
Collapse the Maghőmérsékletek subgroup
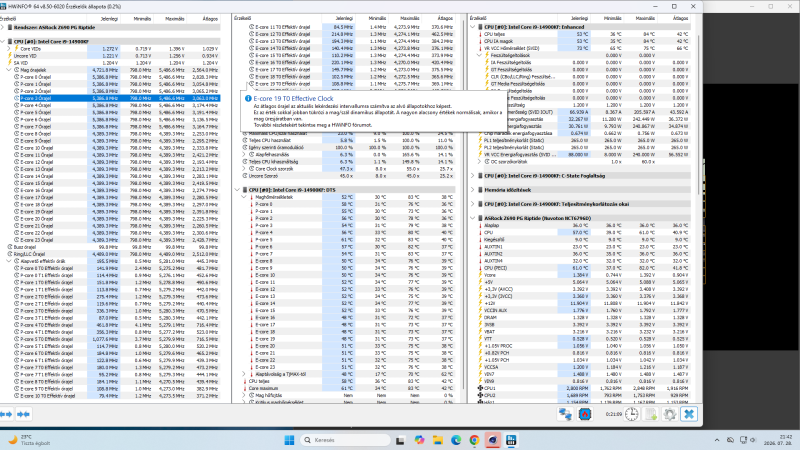click(x=244, y=197)
